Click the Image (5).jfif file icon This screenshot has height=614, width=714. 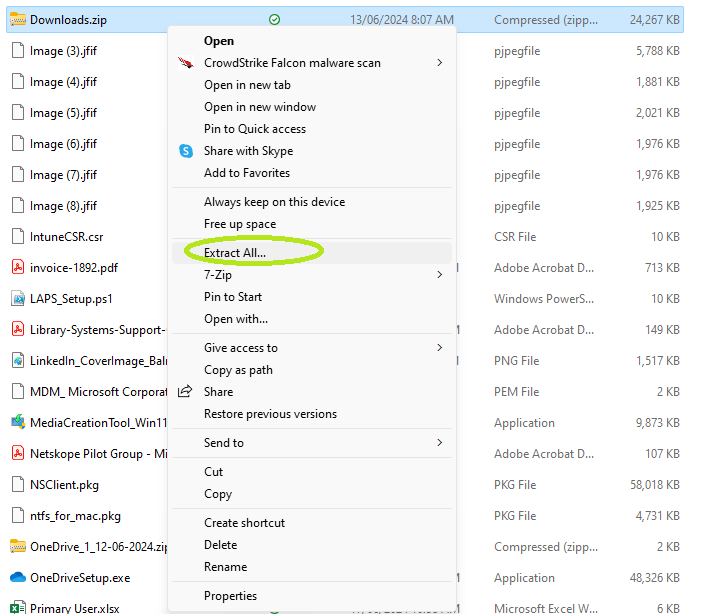(x=18, y=113)
